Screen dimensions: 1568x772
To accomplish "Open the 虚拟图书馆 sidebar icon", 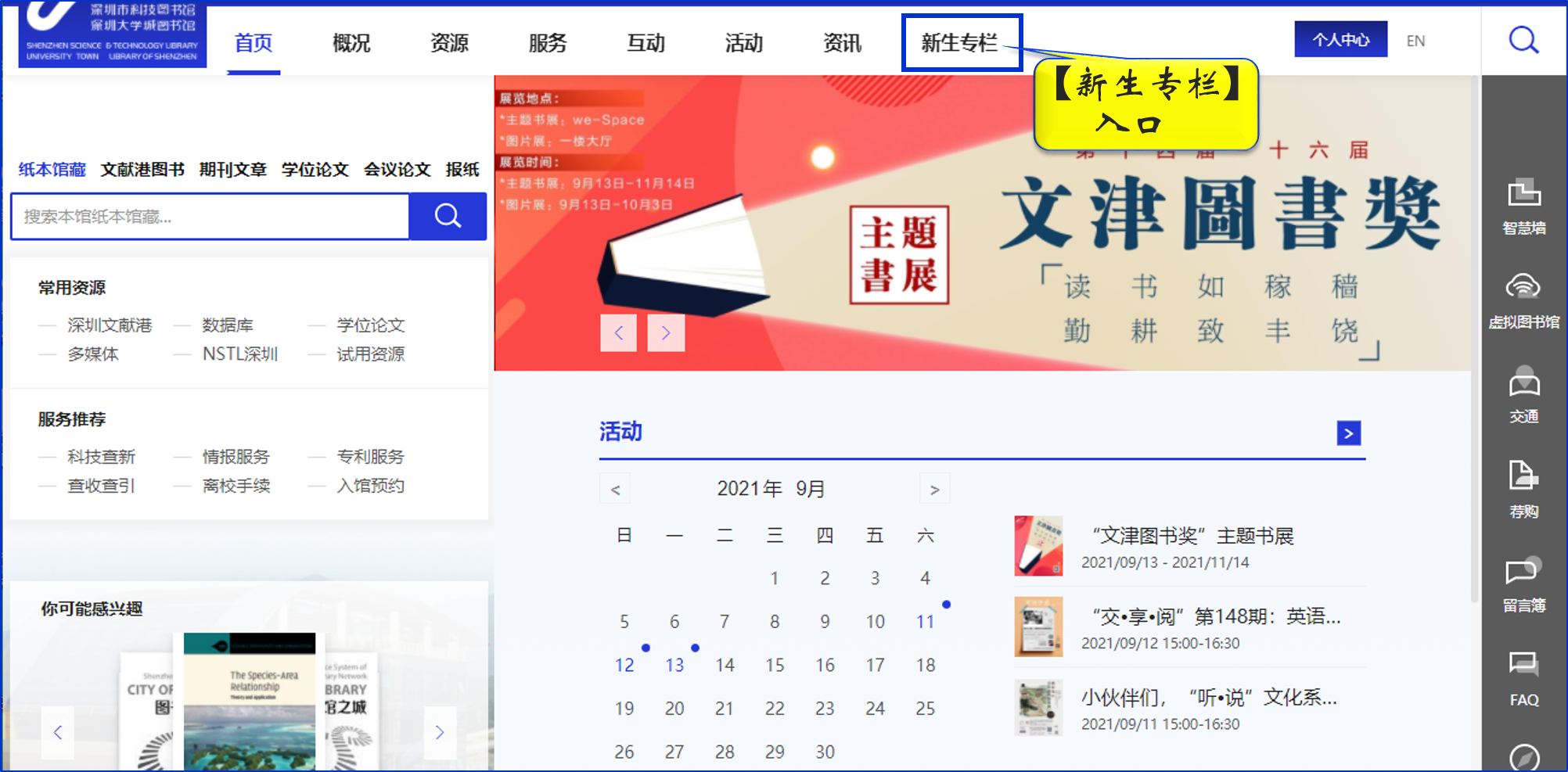I will point(1523,300).
